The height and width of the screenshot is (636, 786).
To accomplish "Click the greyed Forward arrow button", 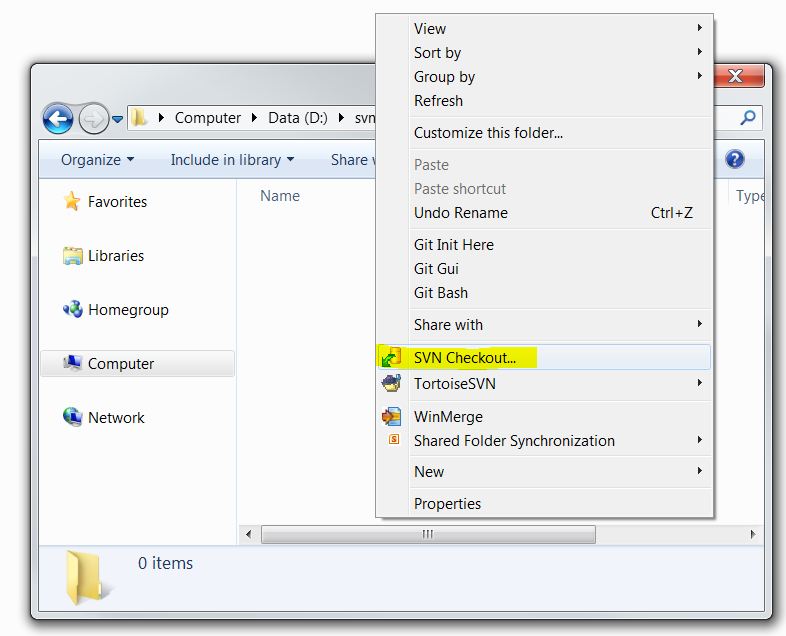I will 94,119.
